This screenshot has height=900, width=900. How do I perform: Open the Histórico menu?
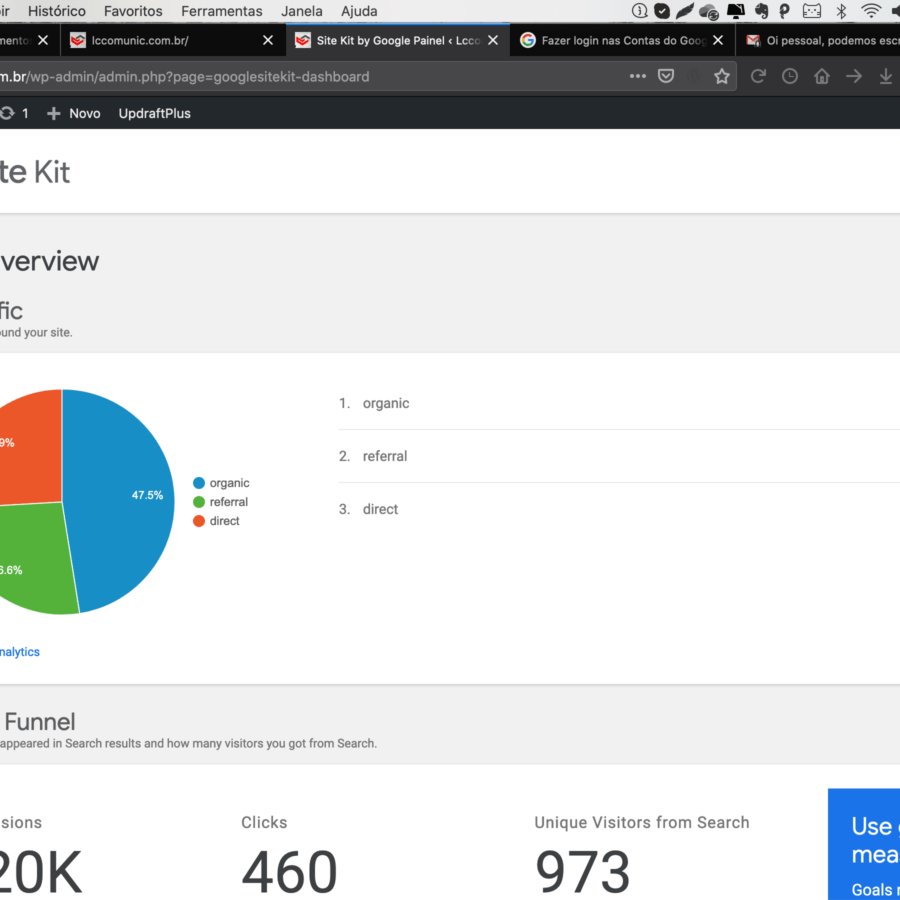(57, 11)
